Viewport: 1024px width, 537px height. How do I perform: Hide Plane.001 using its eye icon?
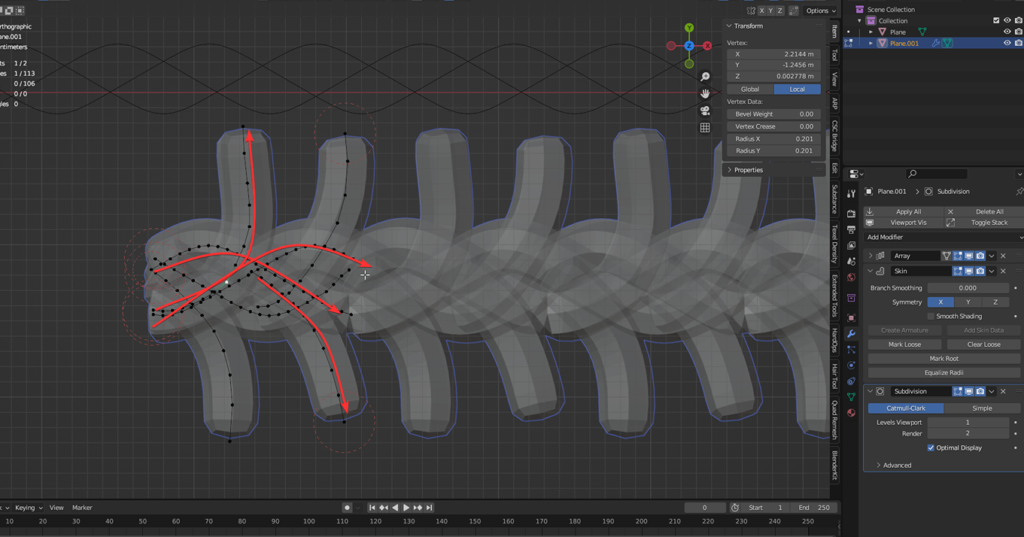tap(1007, 44)
